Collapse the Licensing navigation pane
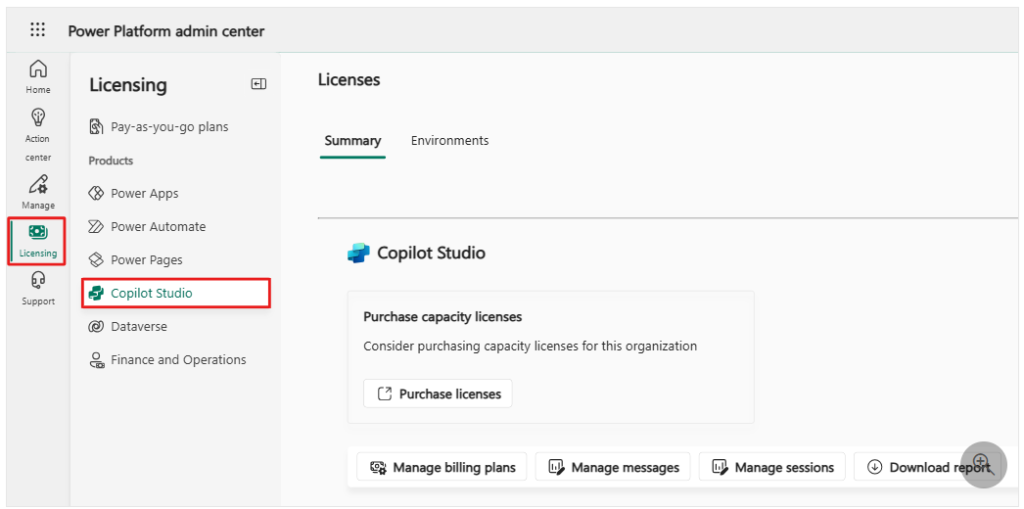This screenshot has width=1024, height=509. click(258, 85)
